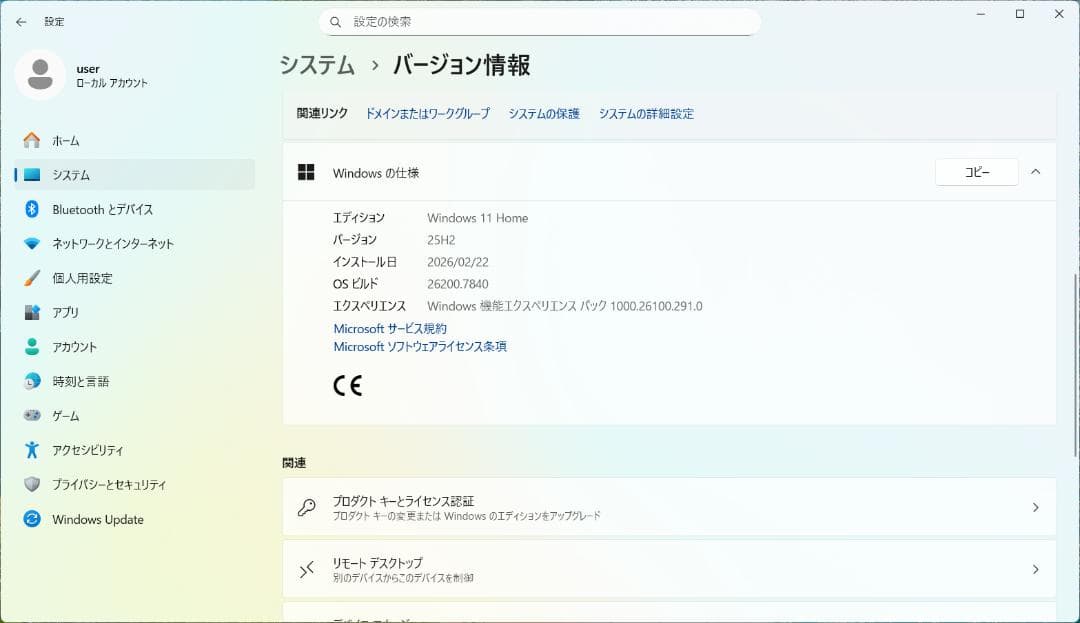Focus the 設定の検索 search box
Image resolution: width=1080 pixels, height=623 pixels.
pyautogui.click(x=540, y=22)
